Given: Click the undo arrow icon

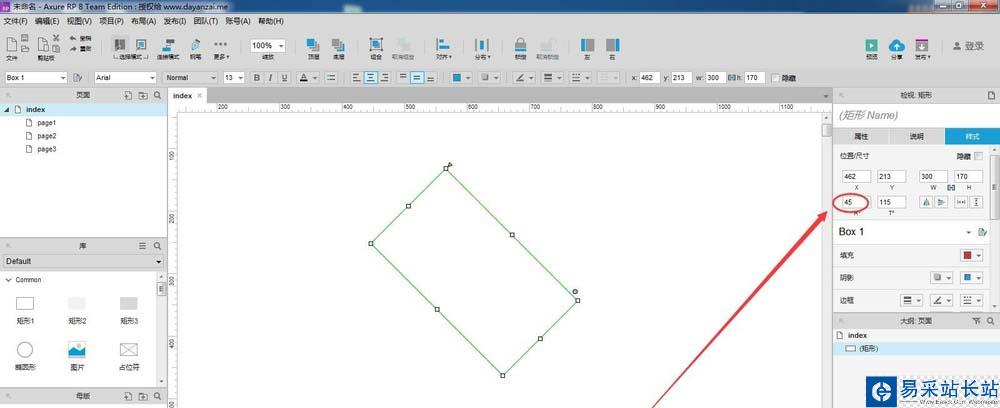Looking at the screenshot, I should [73, 38].
